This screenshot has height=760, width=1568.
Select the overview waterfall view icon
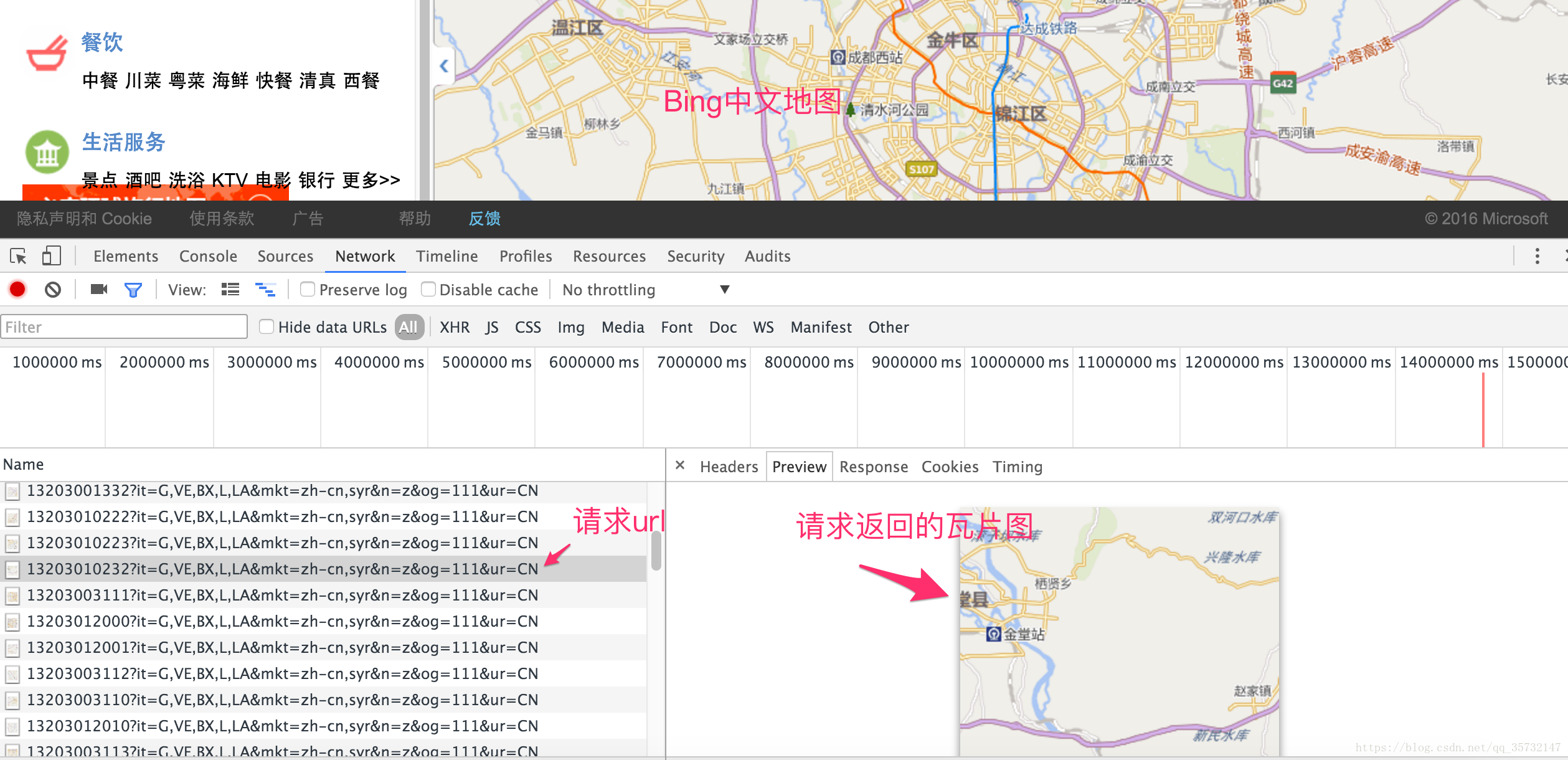click(x=266, y=289)
